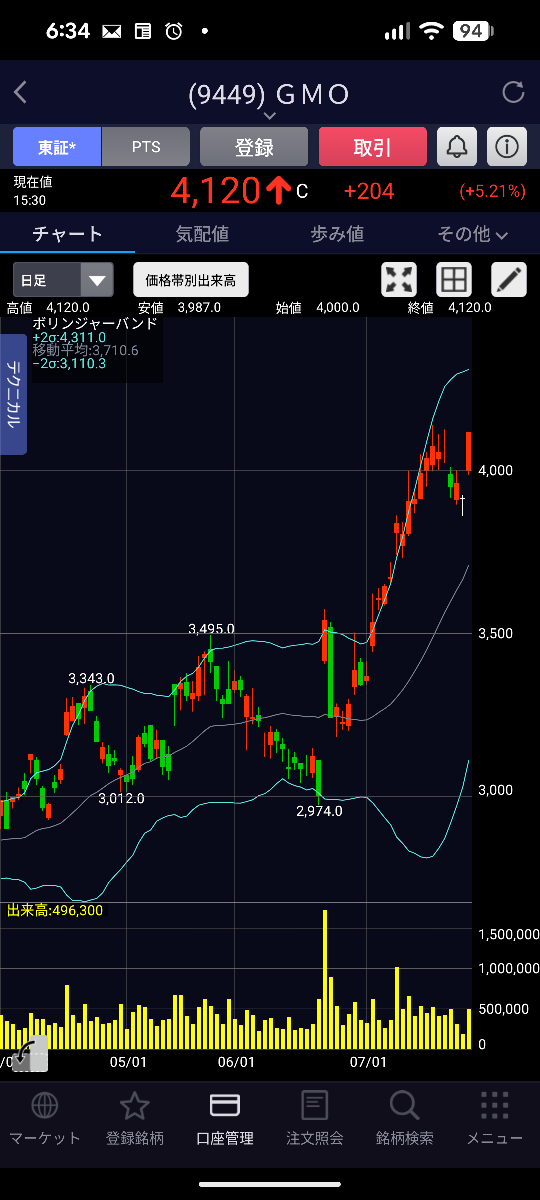This screenshot has height=1200, width=540.
Task: Tap the 6:34 clock in status bar
Action: click(68, 31)
